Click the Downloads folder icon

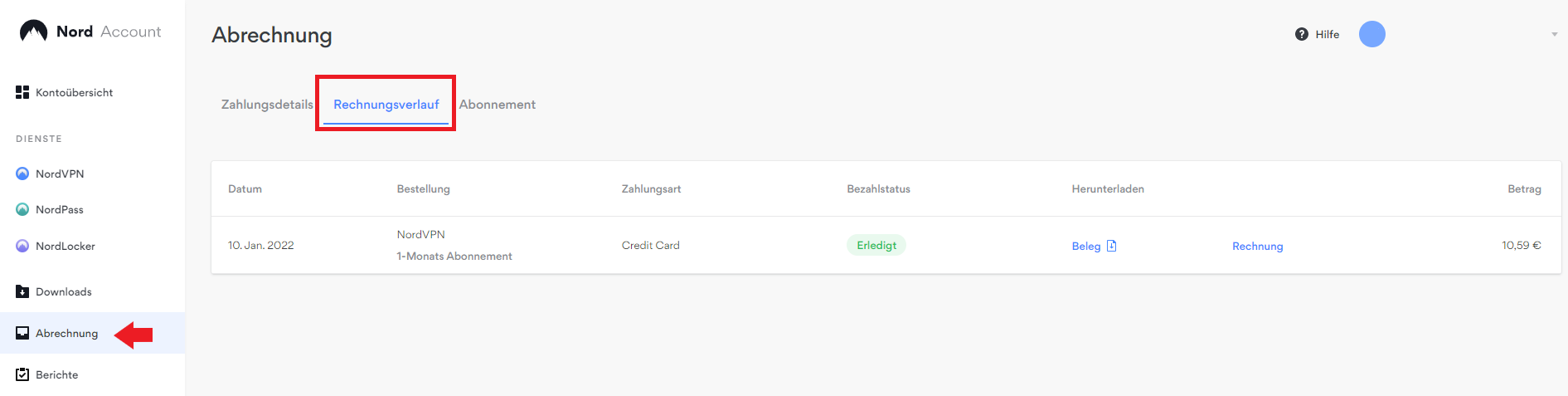tap(22, 291)
